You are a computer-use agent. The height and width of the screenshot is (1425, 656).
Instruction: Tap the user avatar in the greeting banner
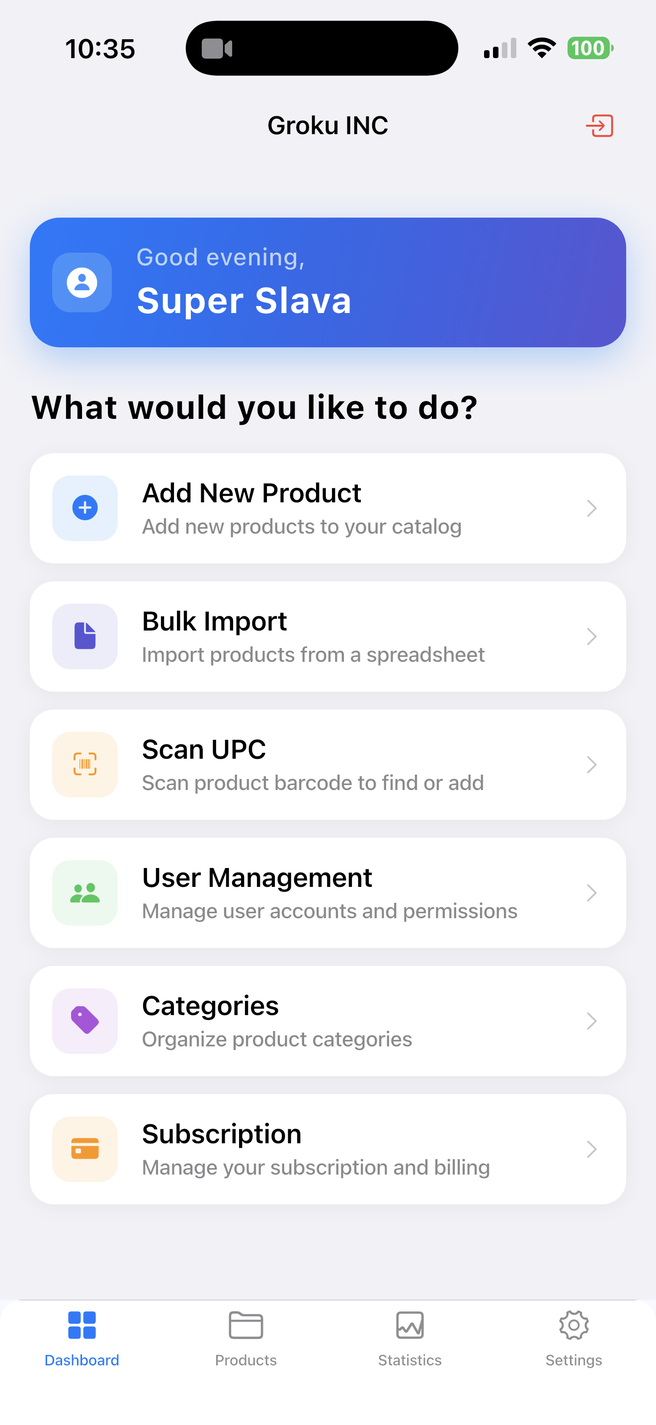pos(82,282)
